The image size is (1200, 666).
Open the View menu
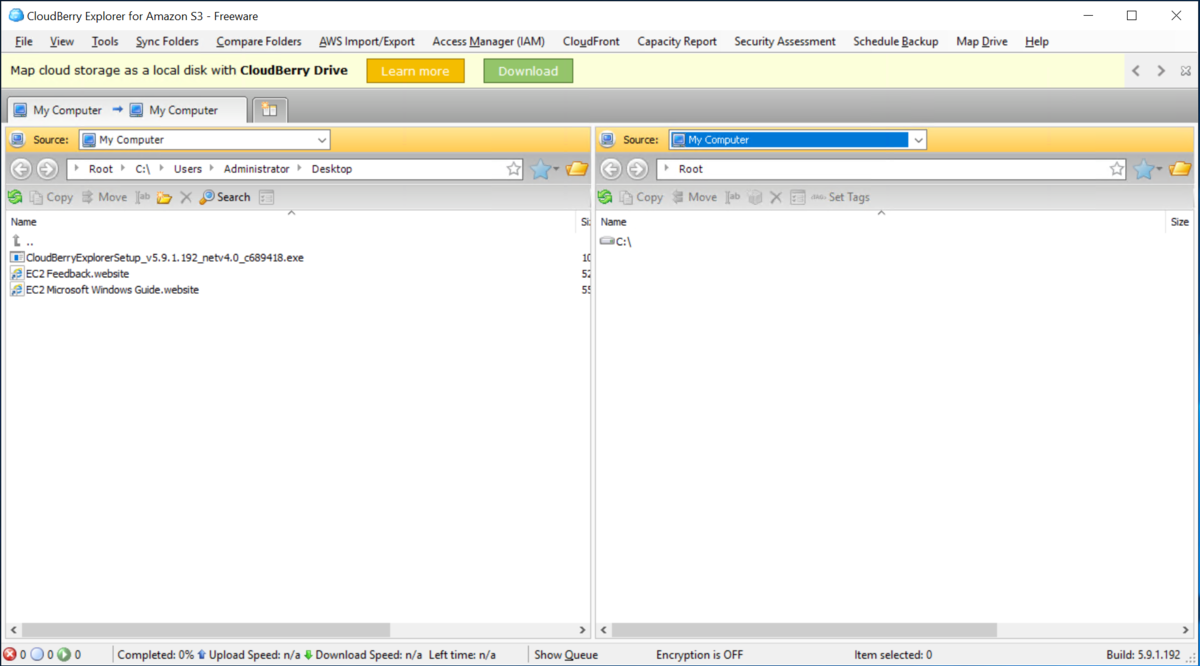point(62,41)
